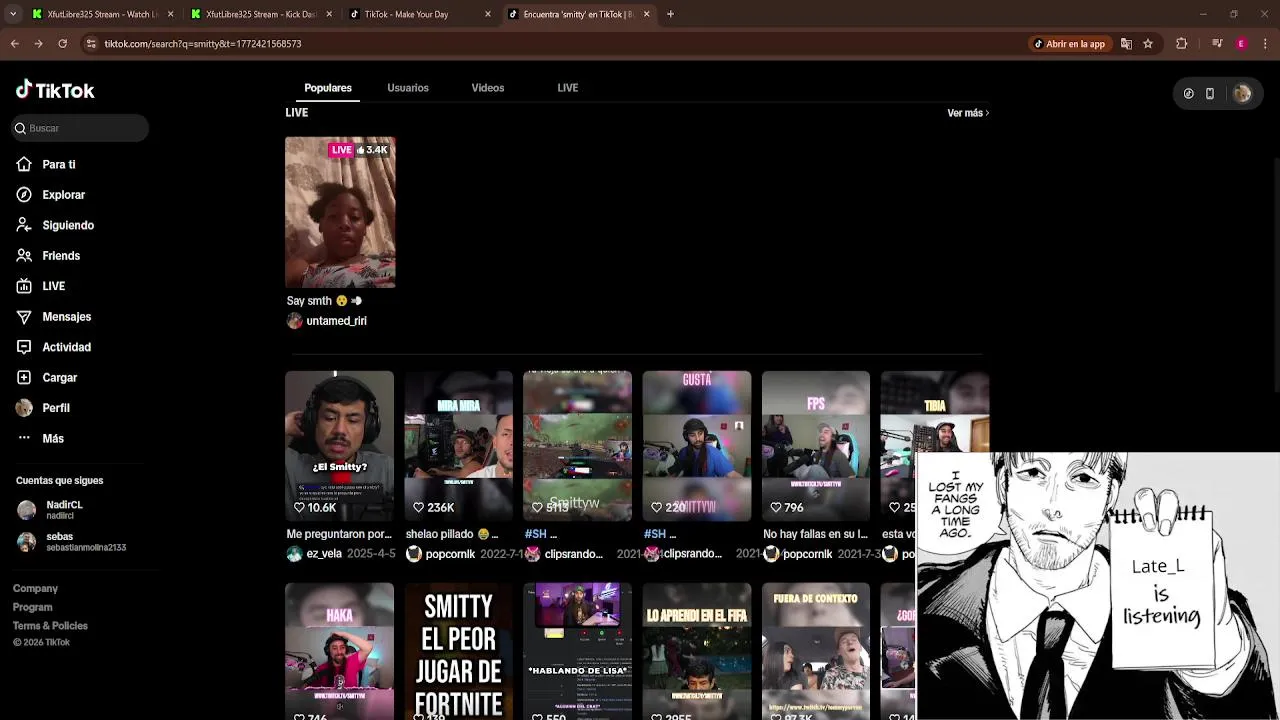Select the Populares tab
The height and width of the screenshot is (720, 1280).
click(328, 88)
